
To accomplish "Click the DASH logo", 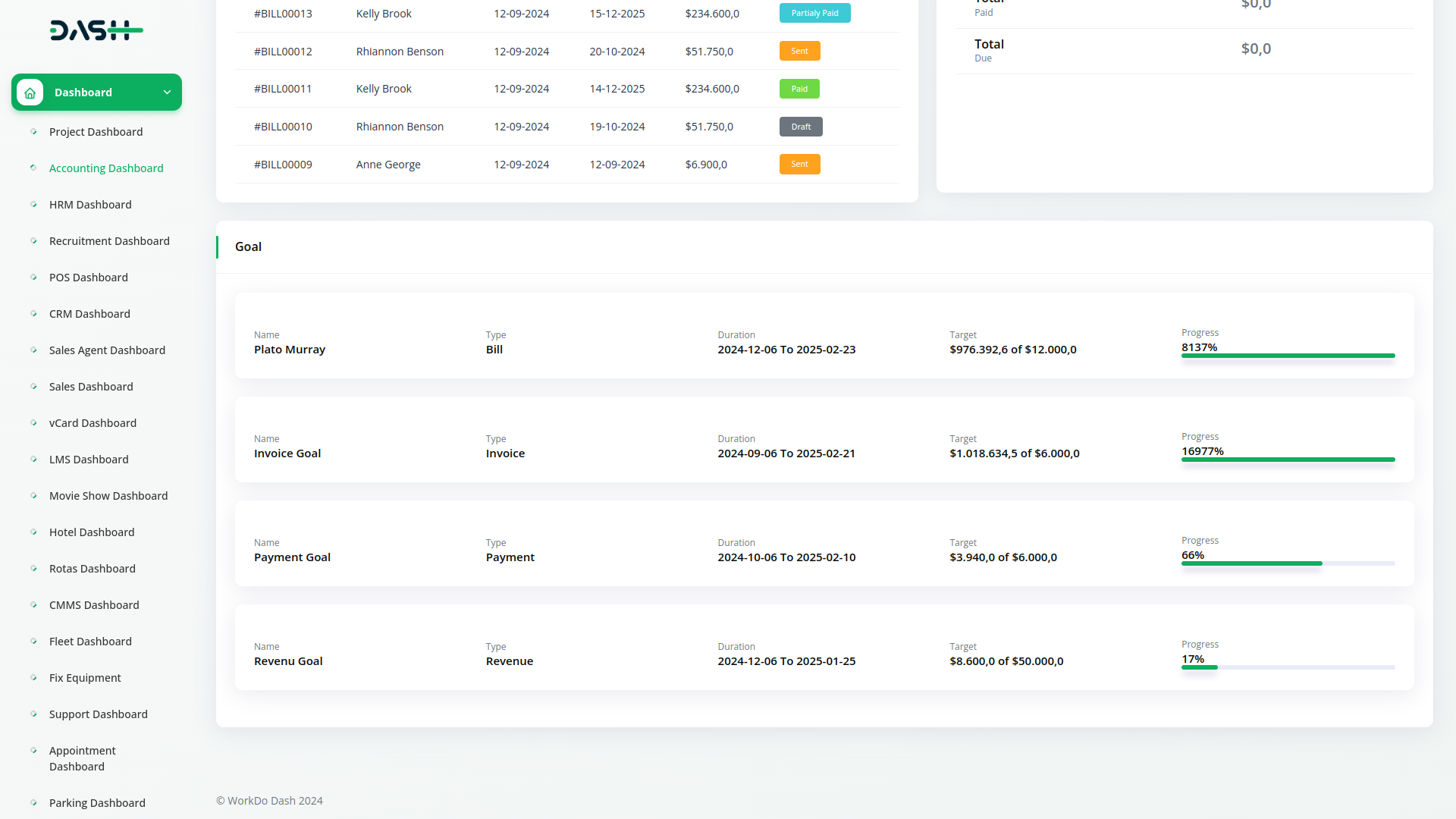I will (96, 30).
